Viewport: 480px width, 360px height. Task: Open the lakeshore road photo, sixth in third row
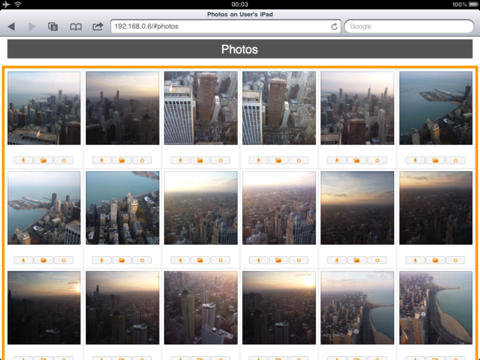[436, 308]
